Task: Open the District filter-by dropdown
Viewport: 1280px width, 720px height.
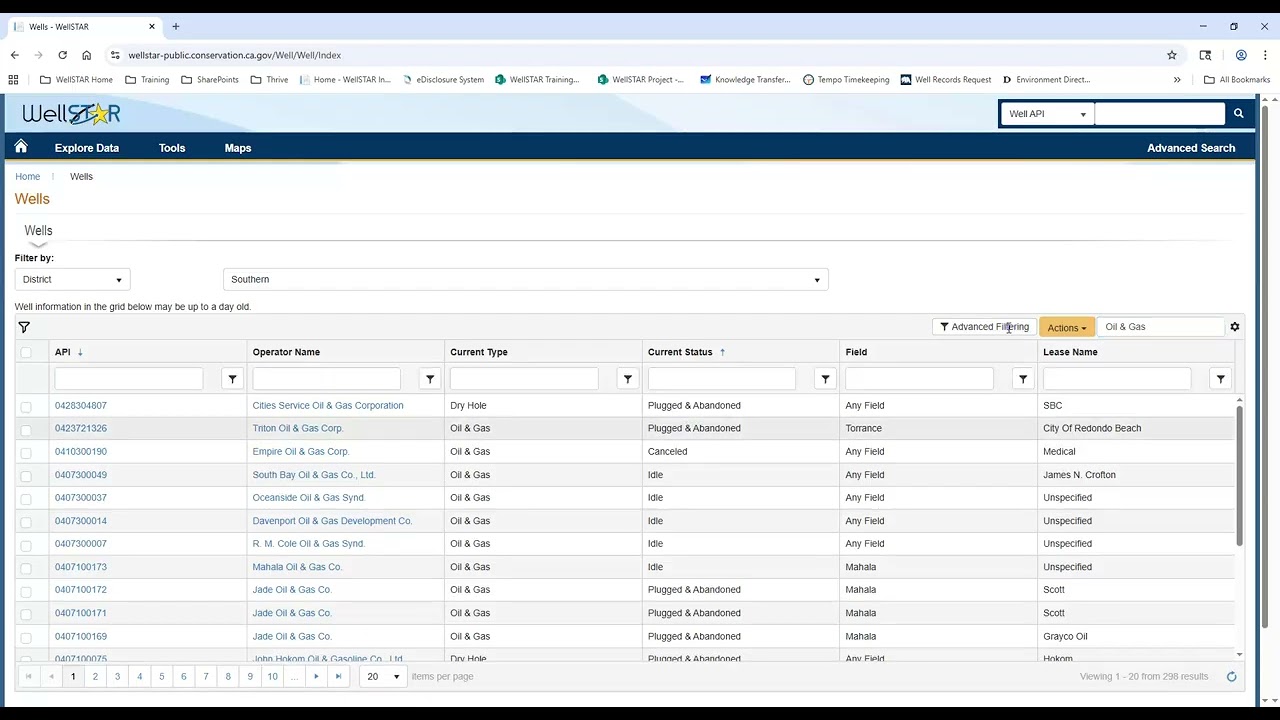Action: 72,280
